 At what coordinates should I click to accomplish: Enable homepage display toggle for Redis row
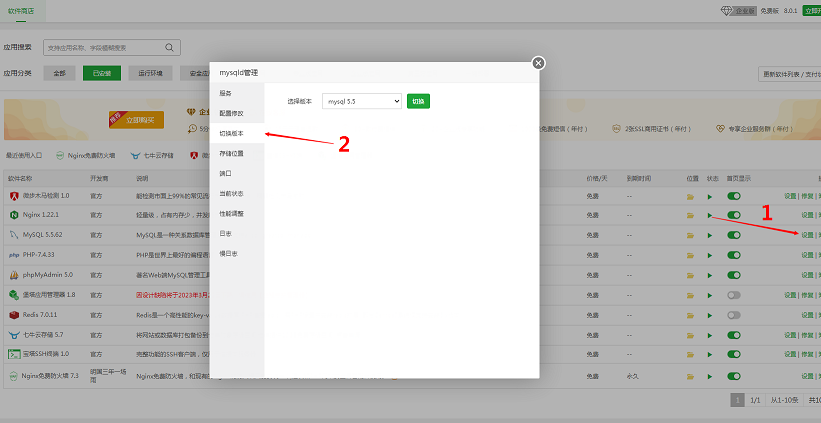click(x=734, y=315)
